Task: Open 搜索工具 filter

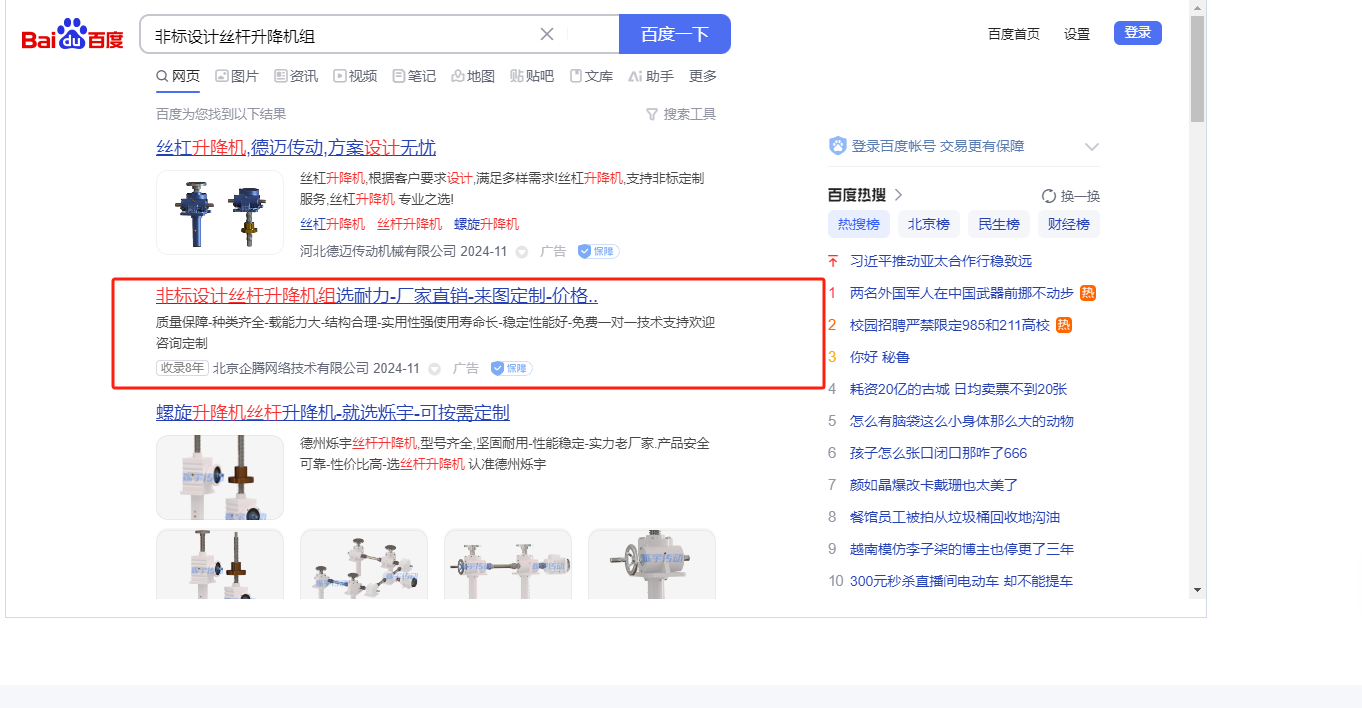Action: coord(681,114)
